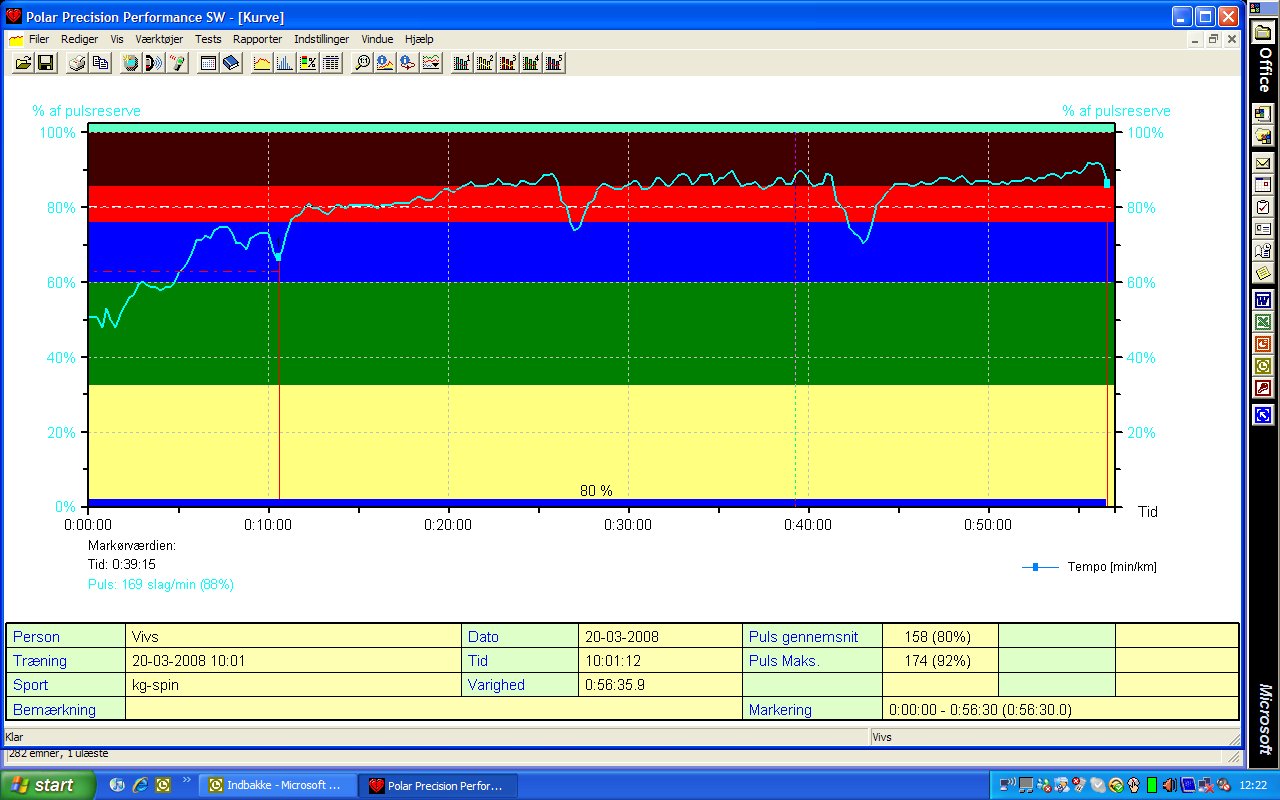The image size is (1280, 800).
Task: Click the document icon left of Filer
Action: click(x=16, y=39)
